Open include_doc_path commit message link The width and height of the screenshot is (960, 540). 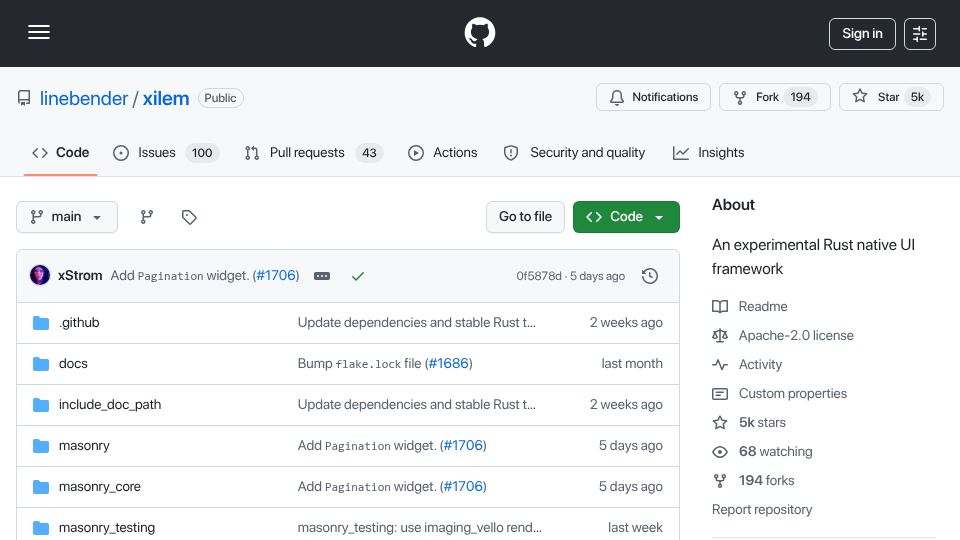(416, 405)
